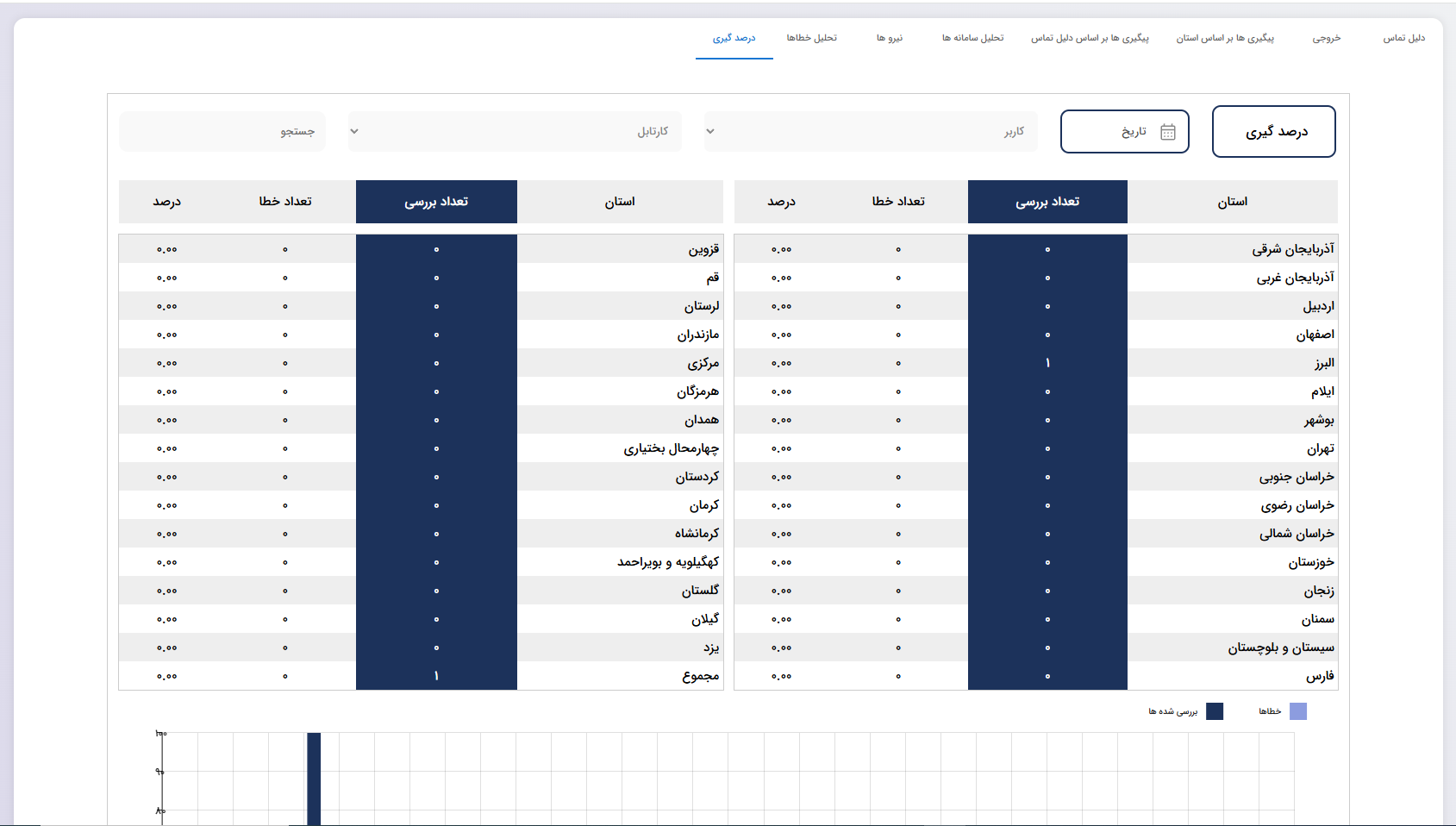Click the تهران province name
The height and width of the screenshot is (826, 1456).
[x=1320, y=448]
